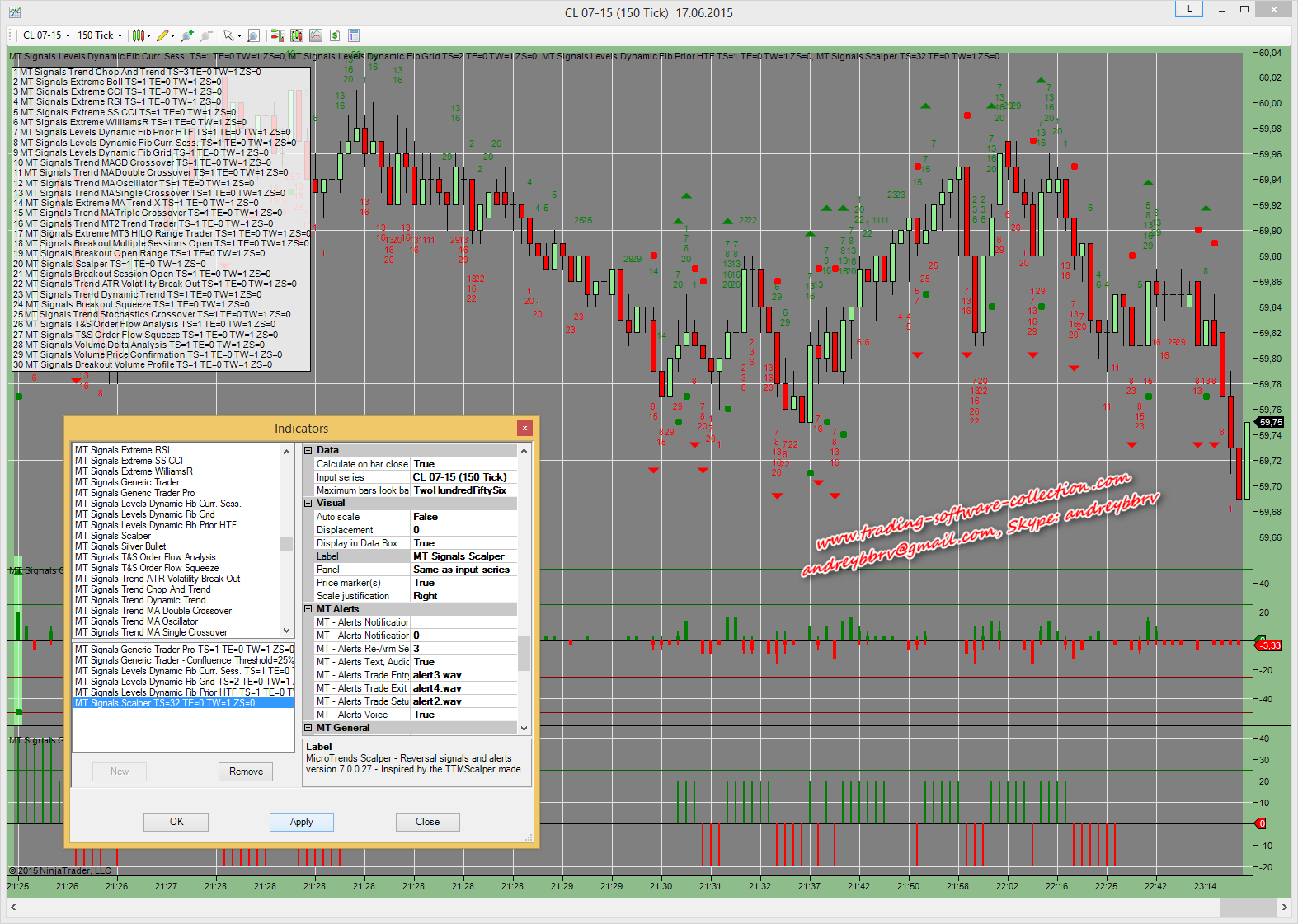Open Strategies via the dollar icon

[335, 35]
